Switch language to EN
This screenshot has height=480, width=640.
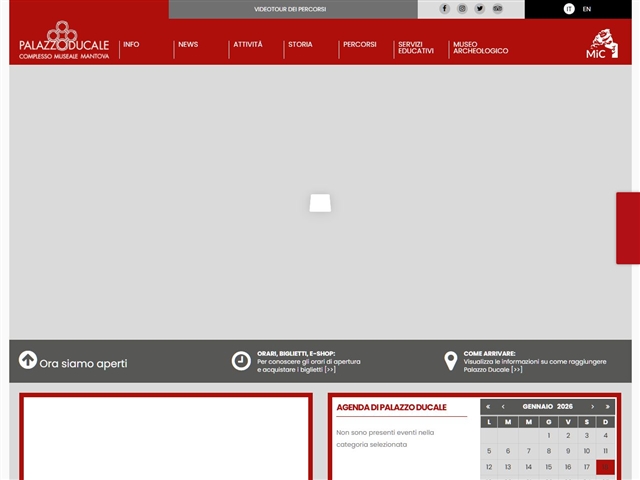[x=587, y=9]
